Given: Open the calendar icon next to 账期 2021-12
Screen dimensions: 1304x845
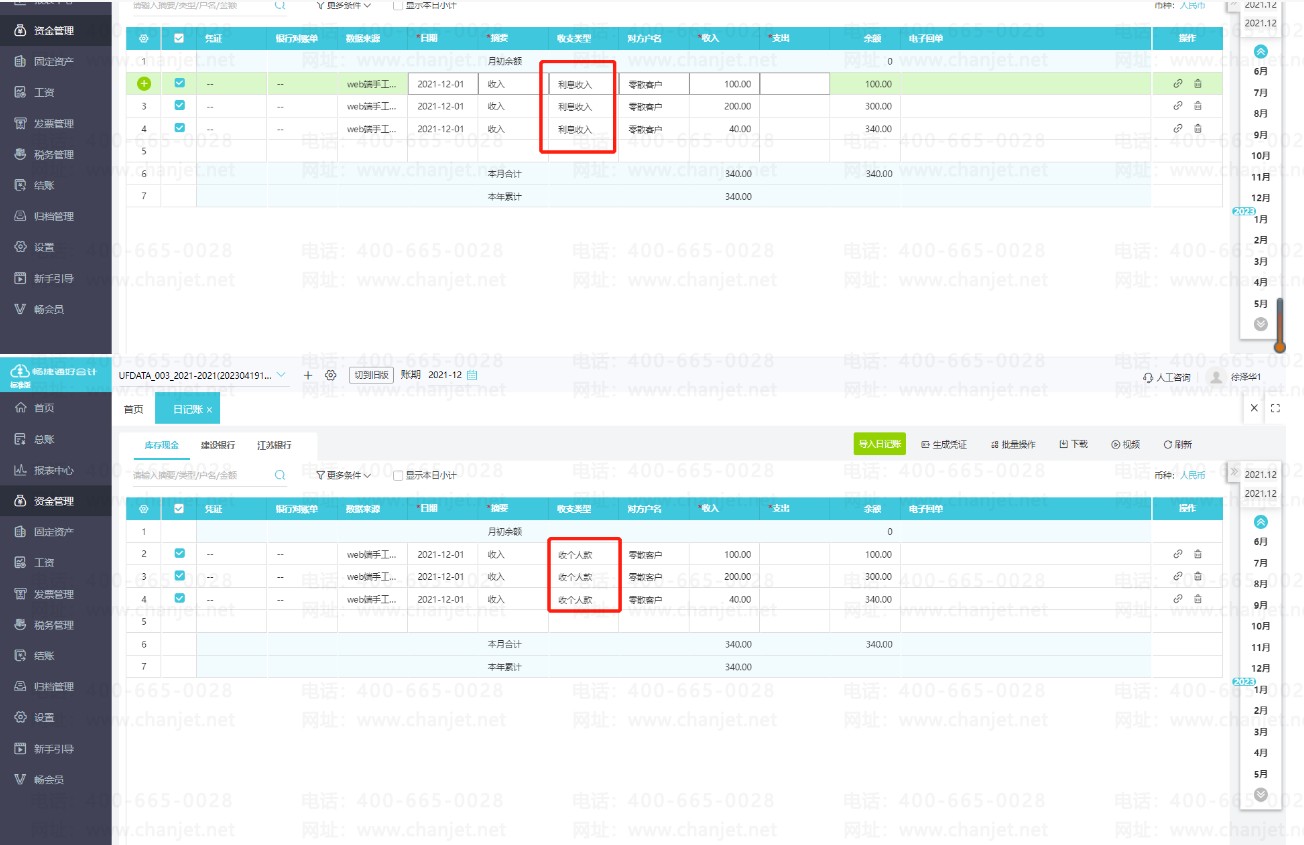Looking at the screenshot, I should point(472,375).
